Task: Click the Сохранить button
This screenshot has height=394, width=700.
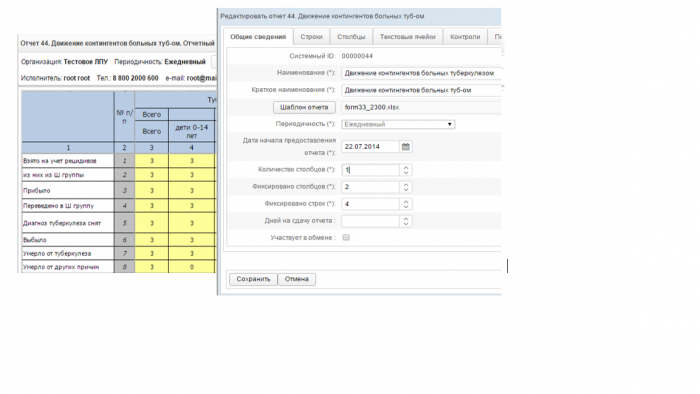Action: [253, 279]
